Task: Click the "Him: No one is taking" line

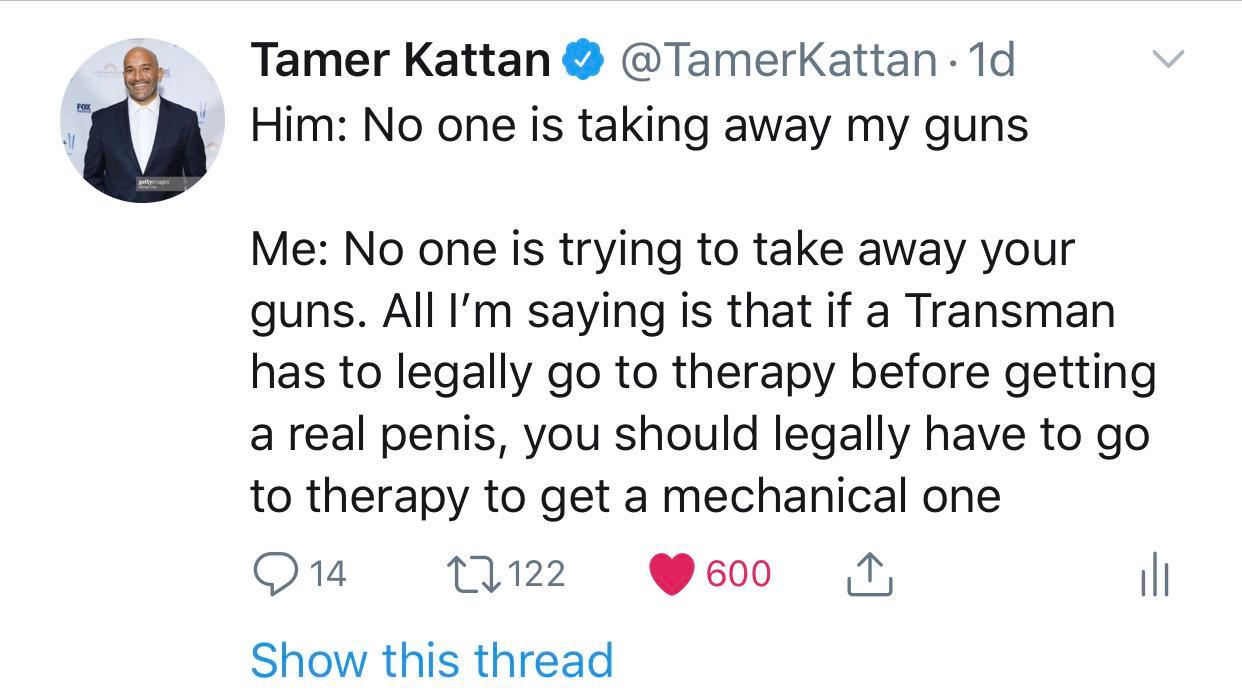Action: 638,126
